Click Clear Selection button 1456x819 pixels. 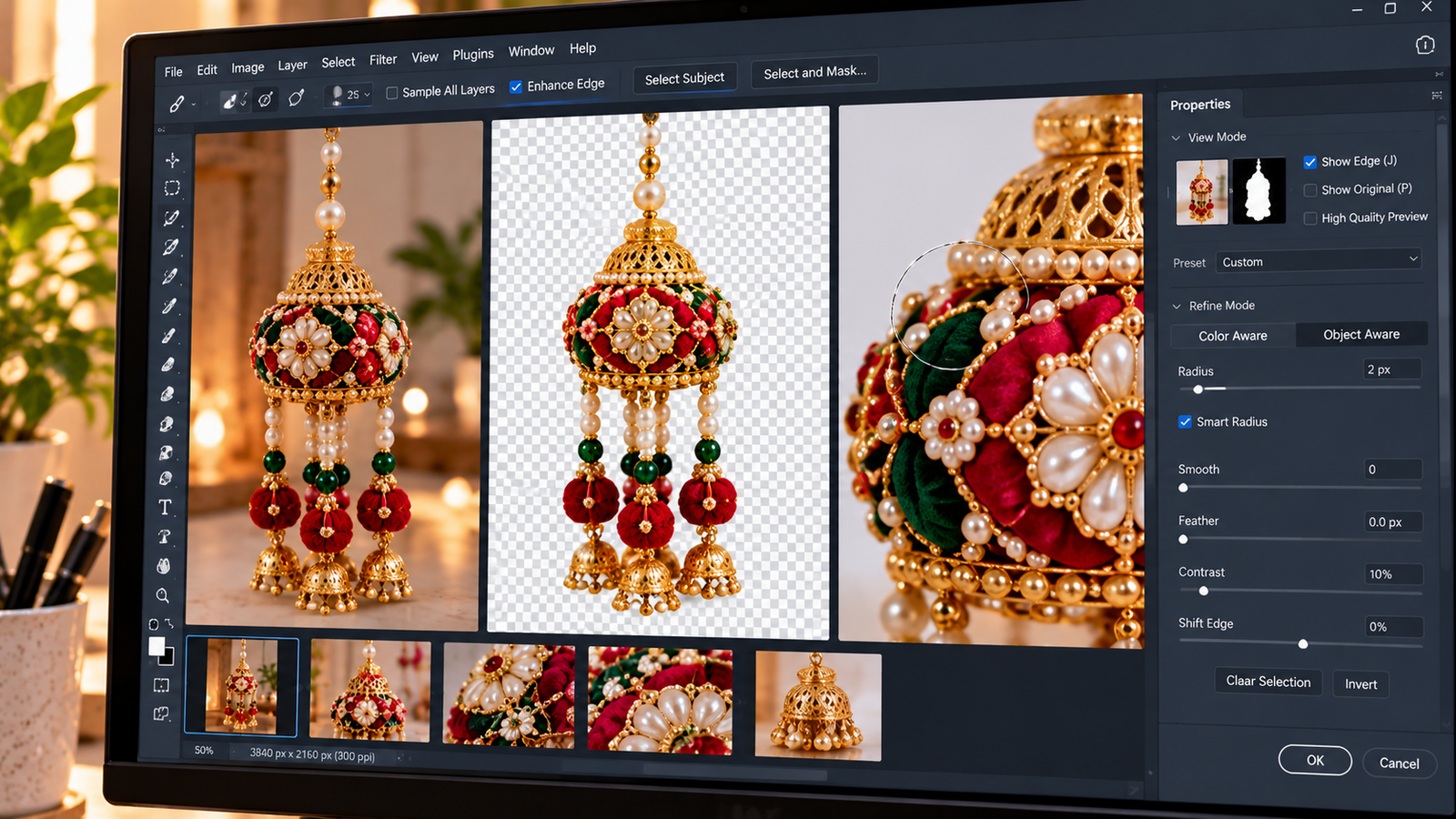click(1269, 681)
